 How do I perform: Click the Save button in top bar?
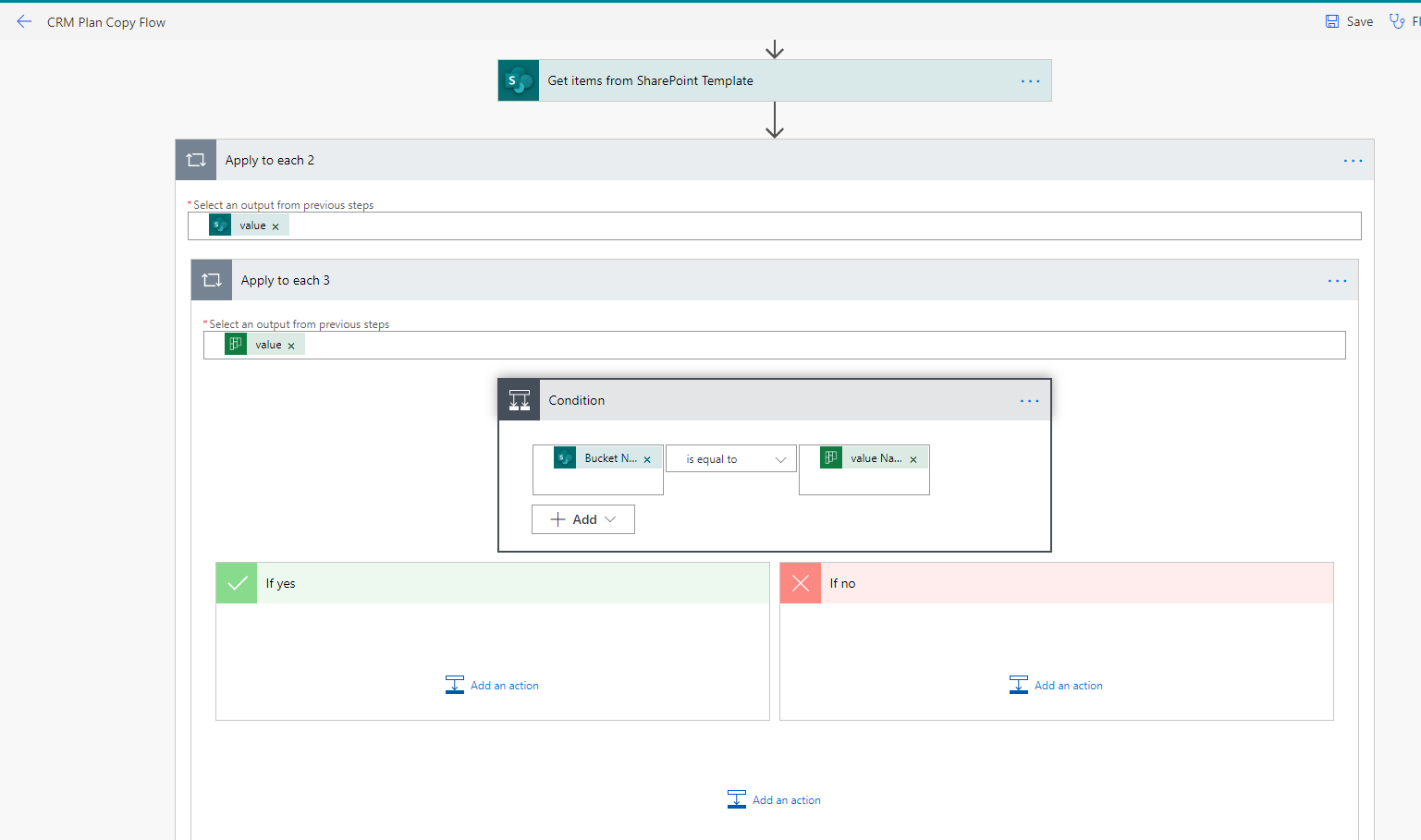[1349, 21]
